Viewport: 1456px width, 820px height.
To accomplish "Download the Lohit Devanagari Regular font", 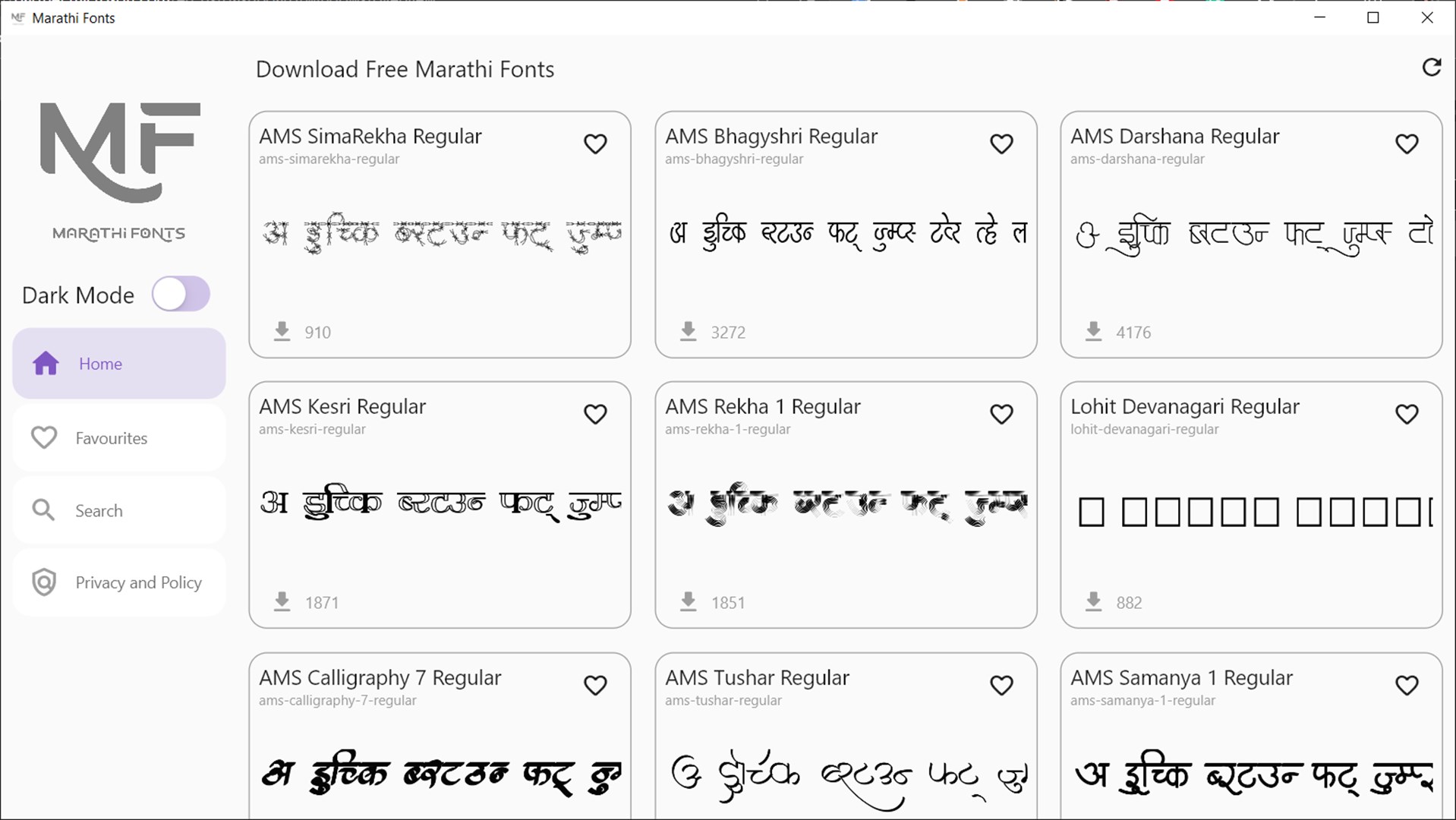I will pyautogui.click(x=1092, y=601).
